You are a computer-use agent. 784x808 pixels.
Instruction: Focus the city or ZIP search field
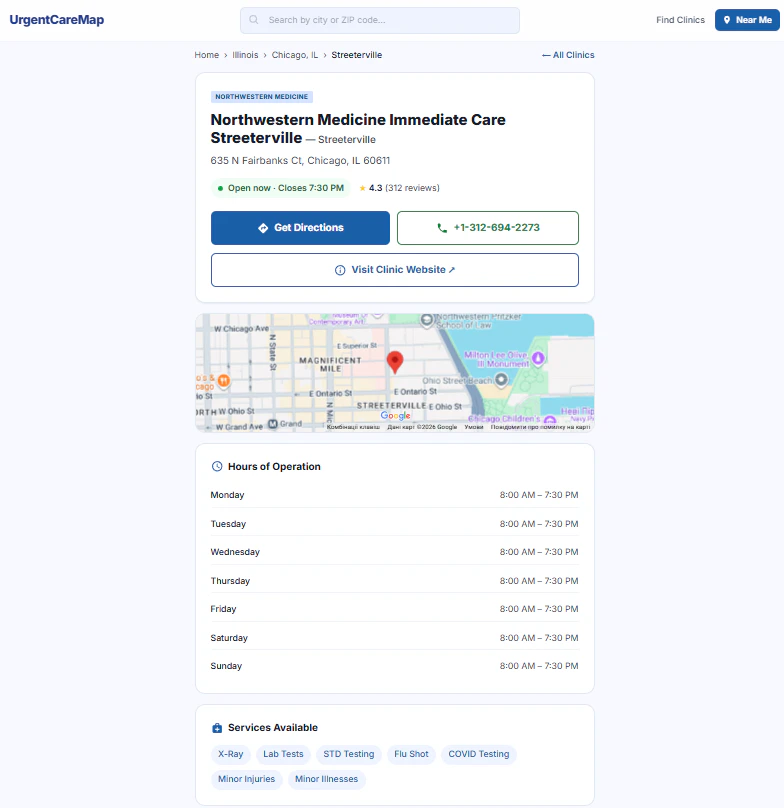379,20
